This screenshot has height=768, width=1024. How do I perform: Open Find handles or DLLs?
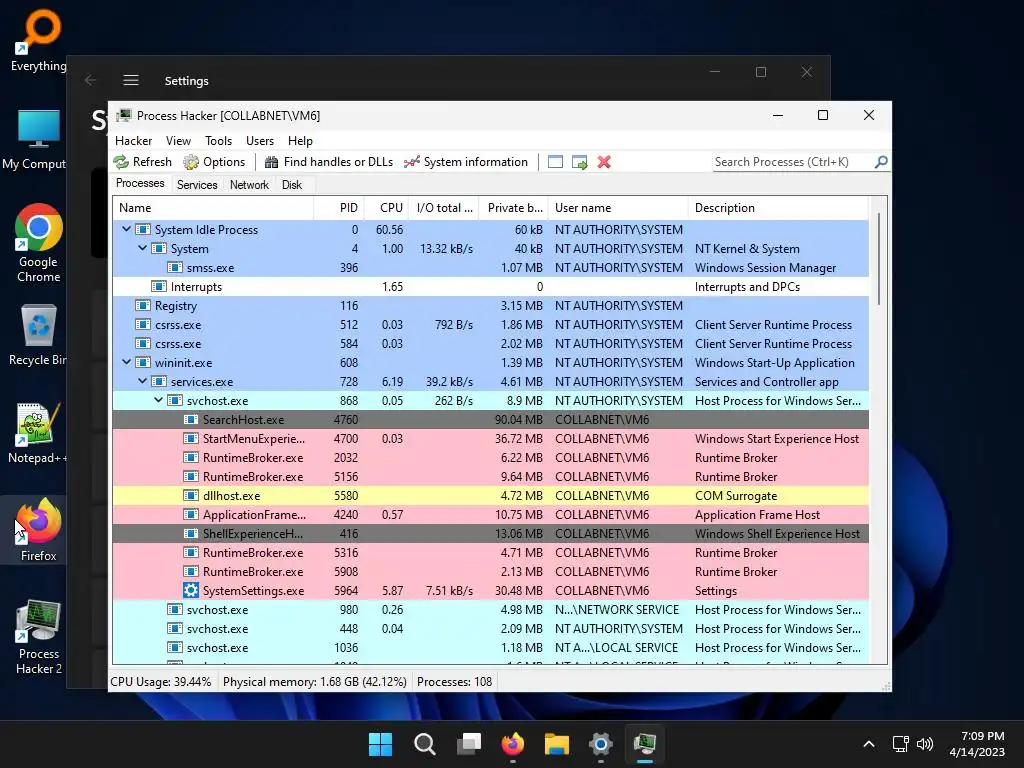coord(328,162)
